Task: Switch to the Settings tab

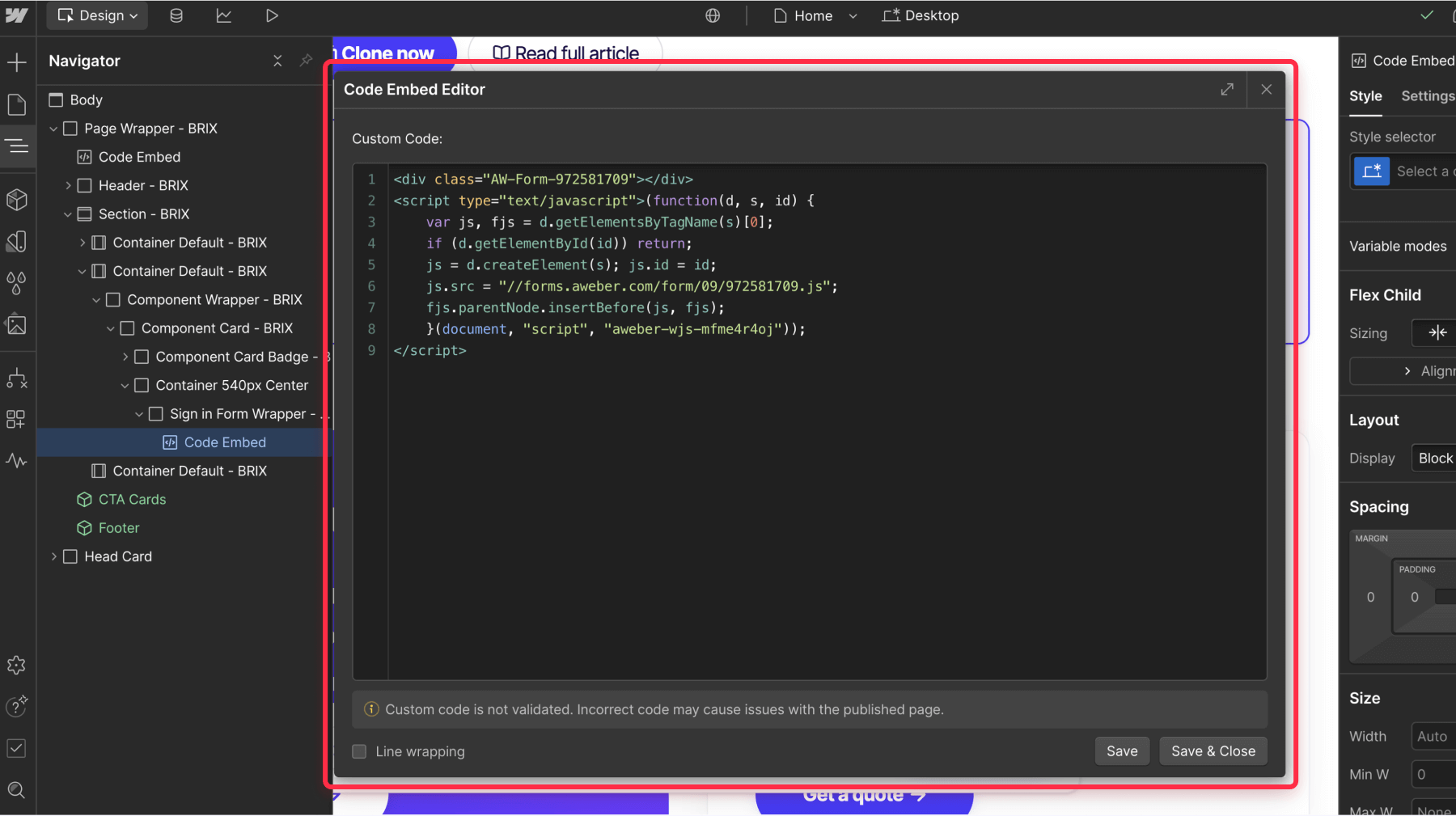Action: (x=1428, y=96)
